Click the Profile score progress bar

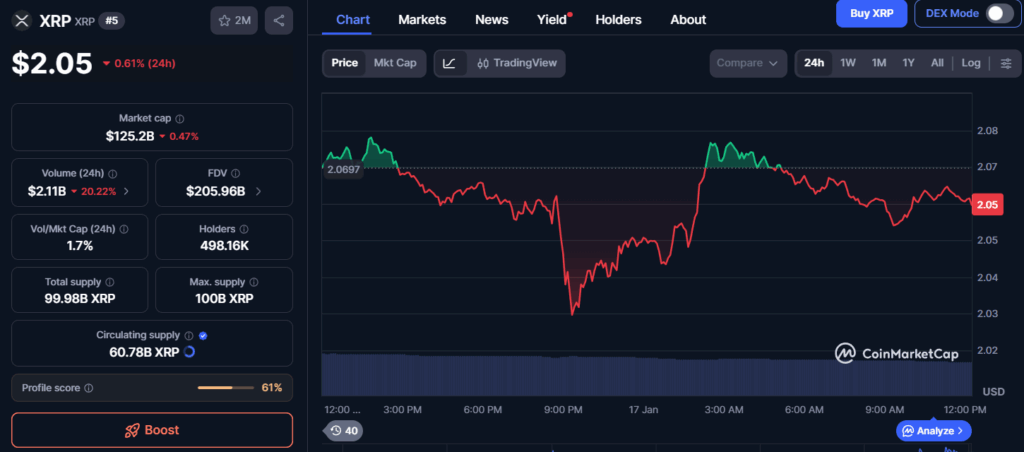[227, 388]
